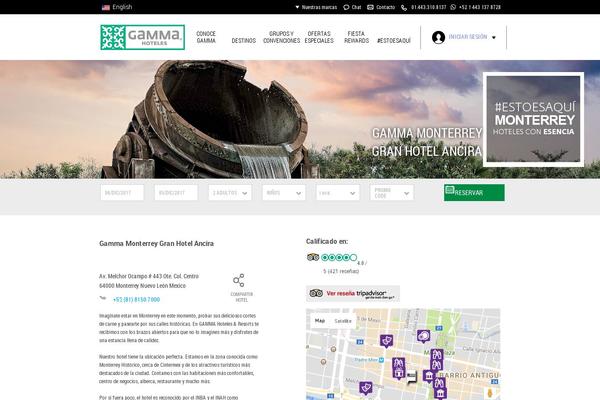Open Grupos y Convenciones menu
Viewport: 600px width, 400px height.
coord(281,37)
